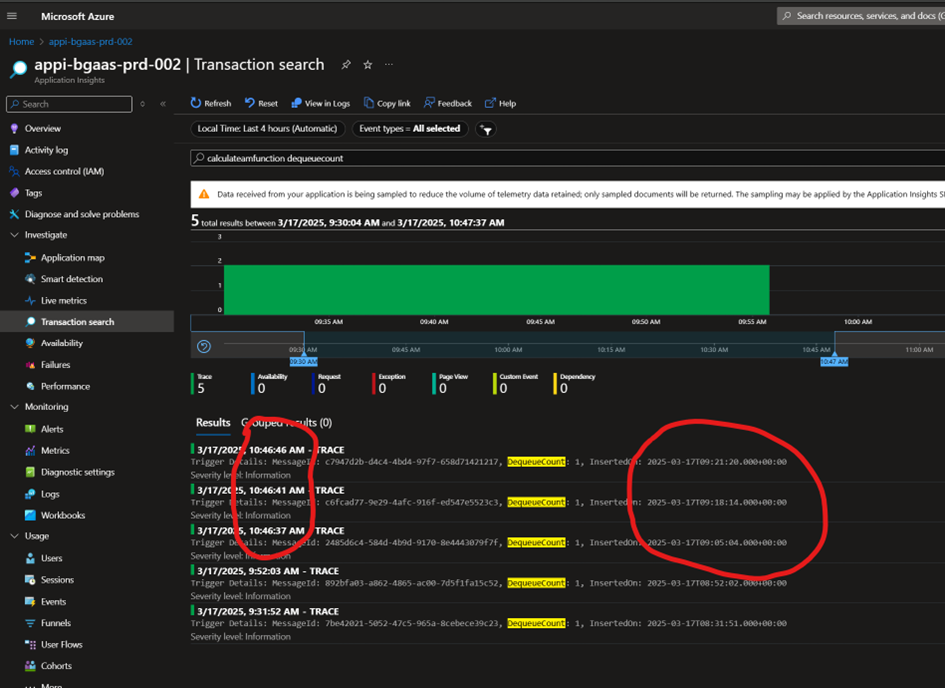Screen dimensions: 945x688
Task: Click the green histogram bar in chart
Action: coord(497,290)
